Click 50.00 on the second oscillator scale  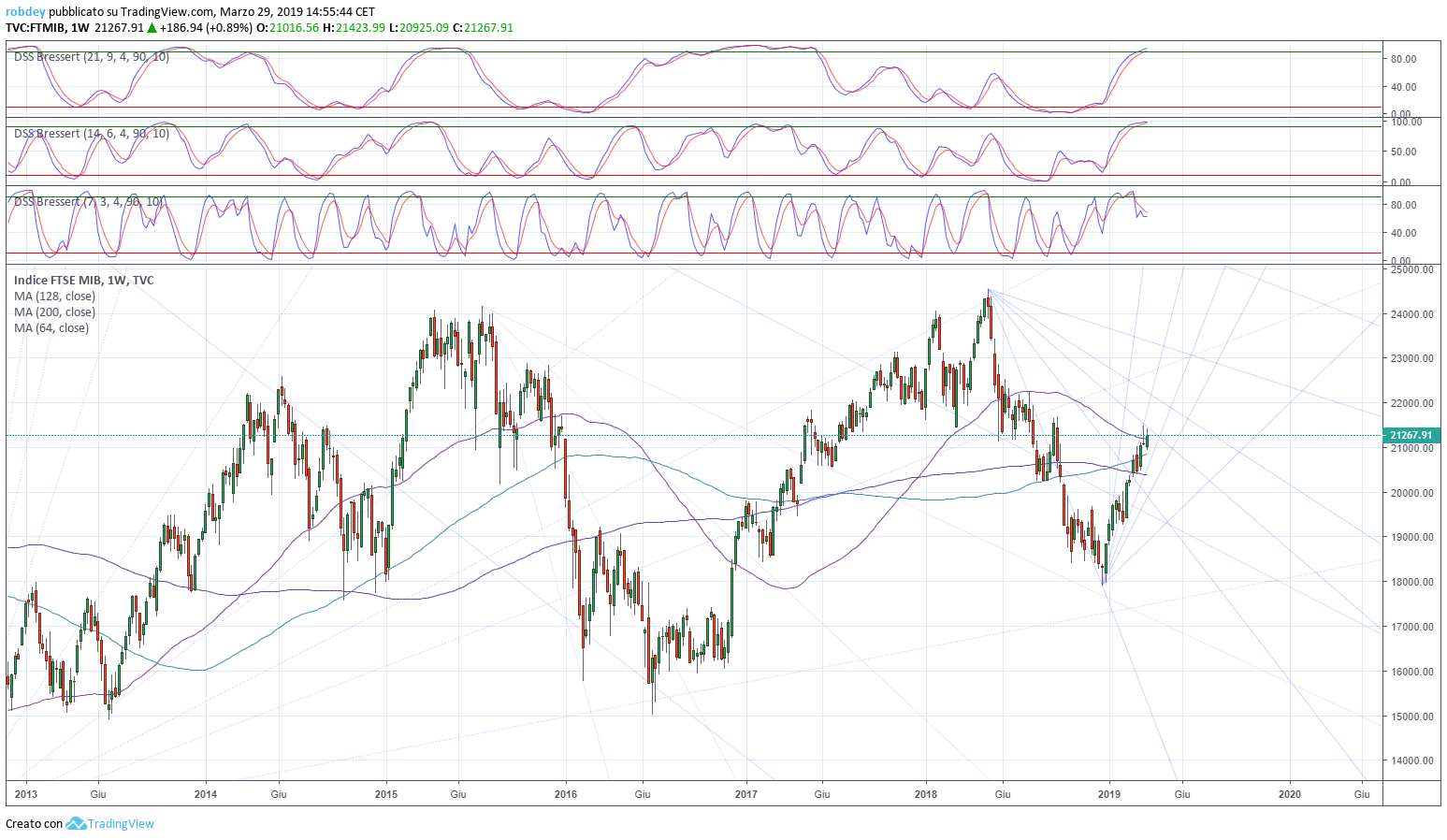coord(1404,152)
